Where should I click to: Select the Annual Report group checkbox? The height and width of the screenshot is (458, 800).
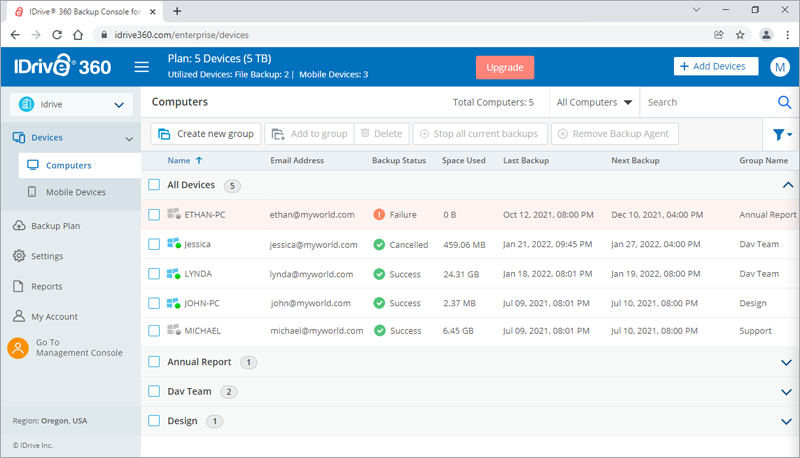(154, 362)
